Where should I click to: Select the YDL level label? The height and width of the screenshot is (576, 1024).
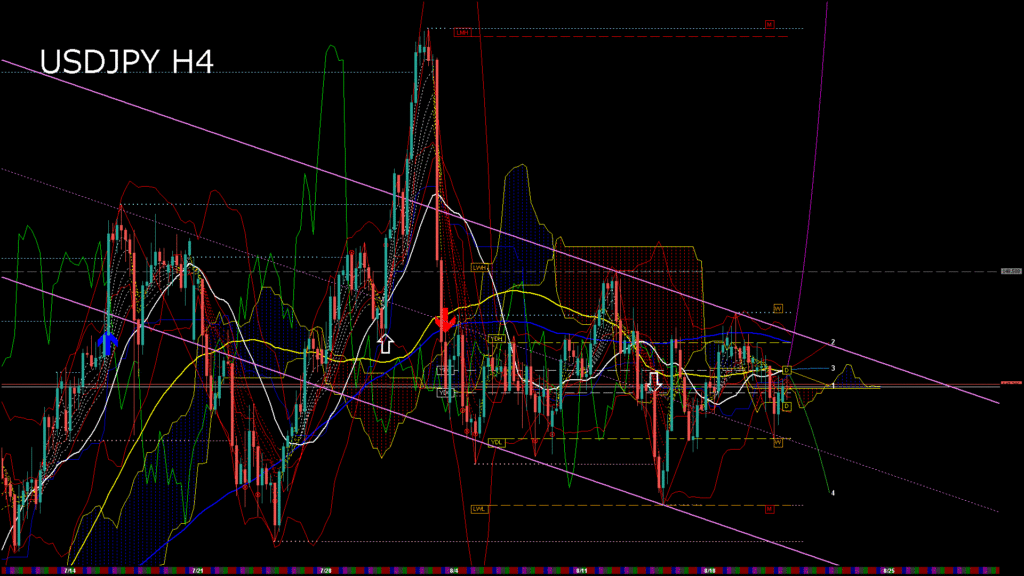[x=496, y=441]
